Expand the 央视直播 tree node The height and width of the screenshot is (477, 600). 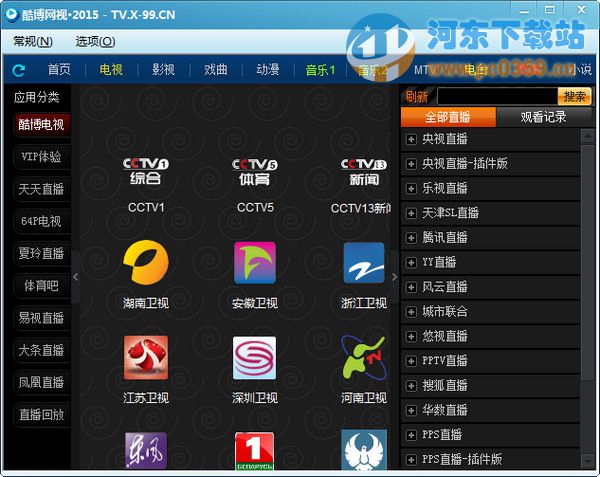click(411, 139)
